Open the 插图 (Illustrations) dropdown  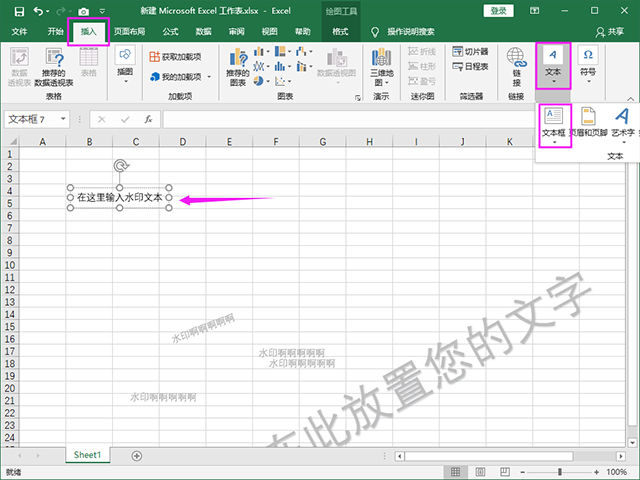pos(125,65)
